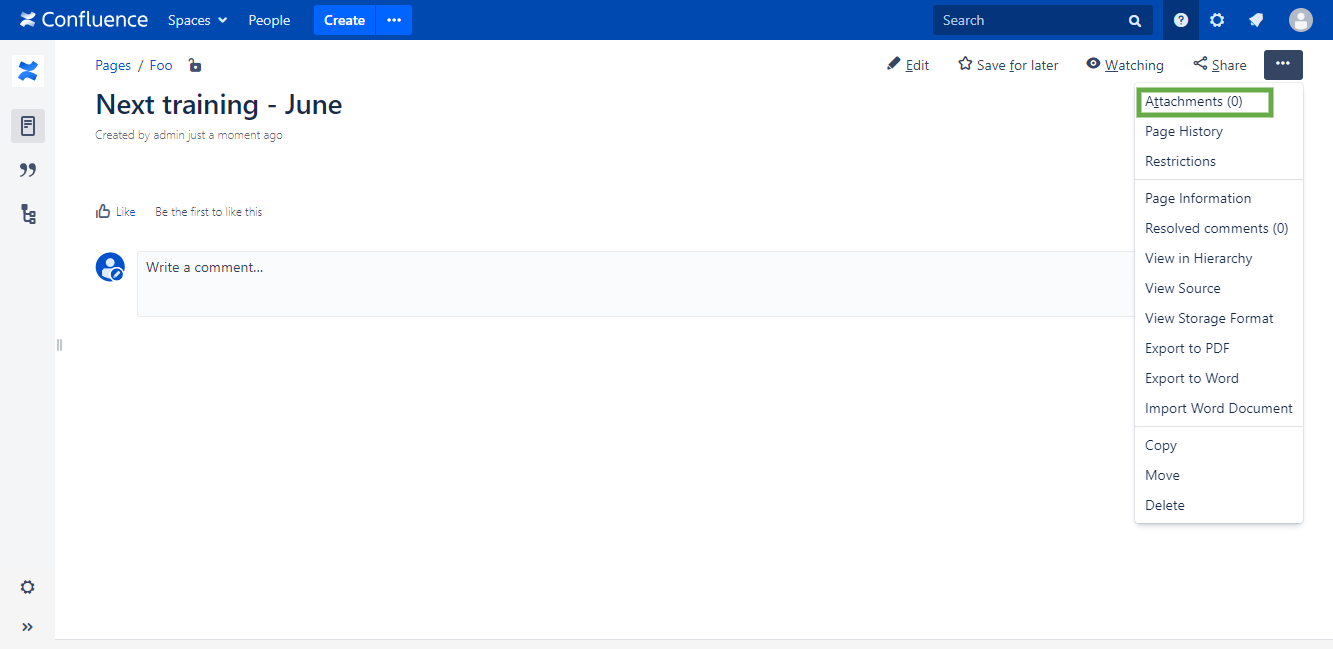Edit the current page
1333x649 pixels.
908,64
